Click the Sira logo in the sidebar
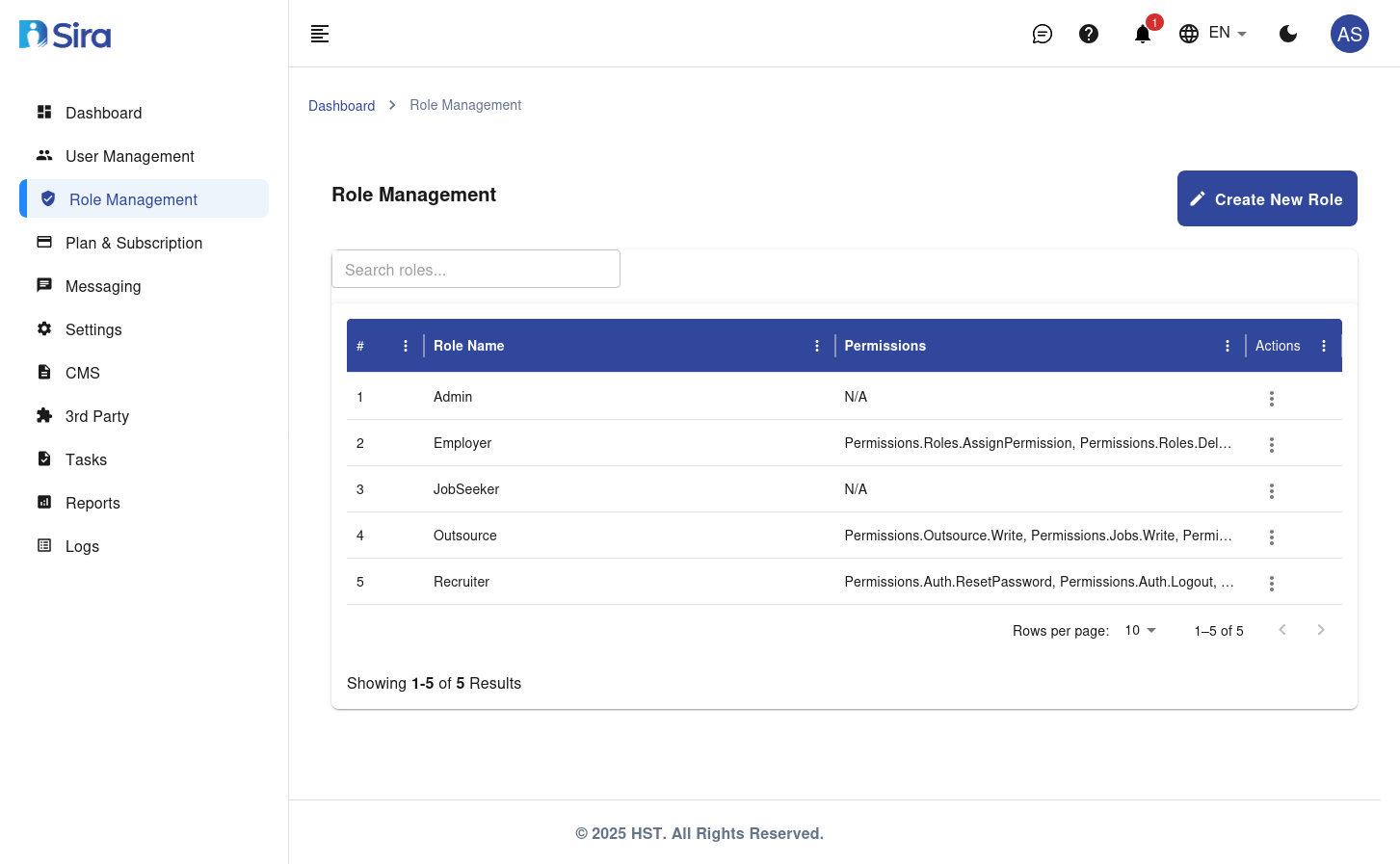 click(64, 33)
